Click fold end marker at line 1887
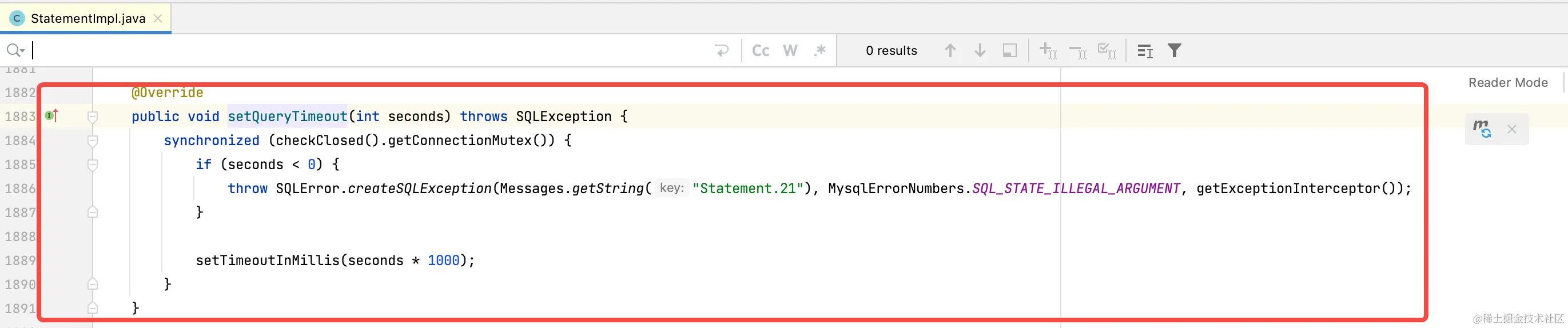This screenshot has width=1568, height=328. click(93, 212)
